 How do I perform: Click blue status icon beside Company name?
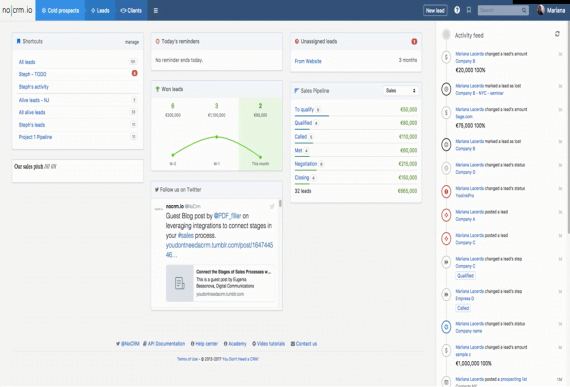click(x=446, y=327)
